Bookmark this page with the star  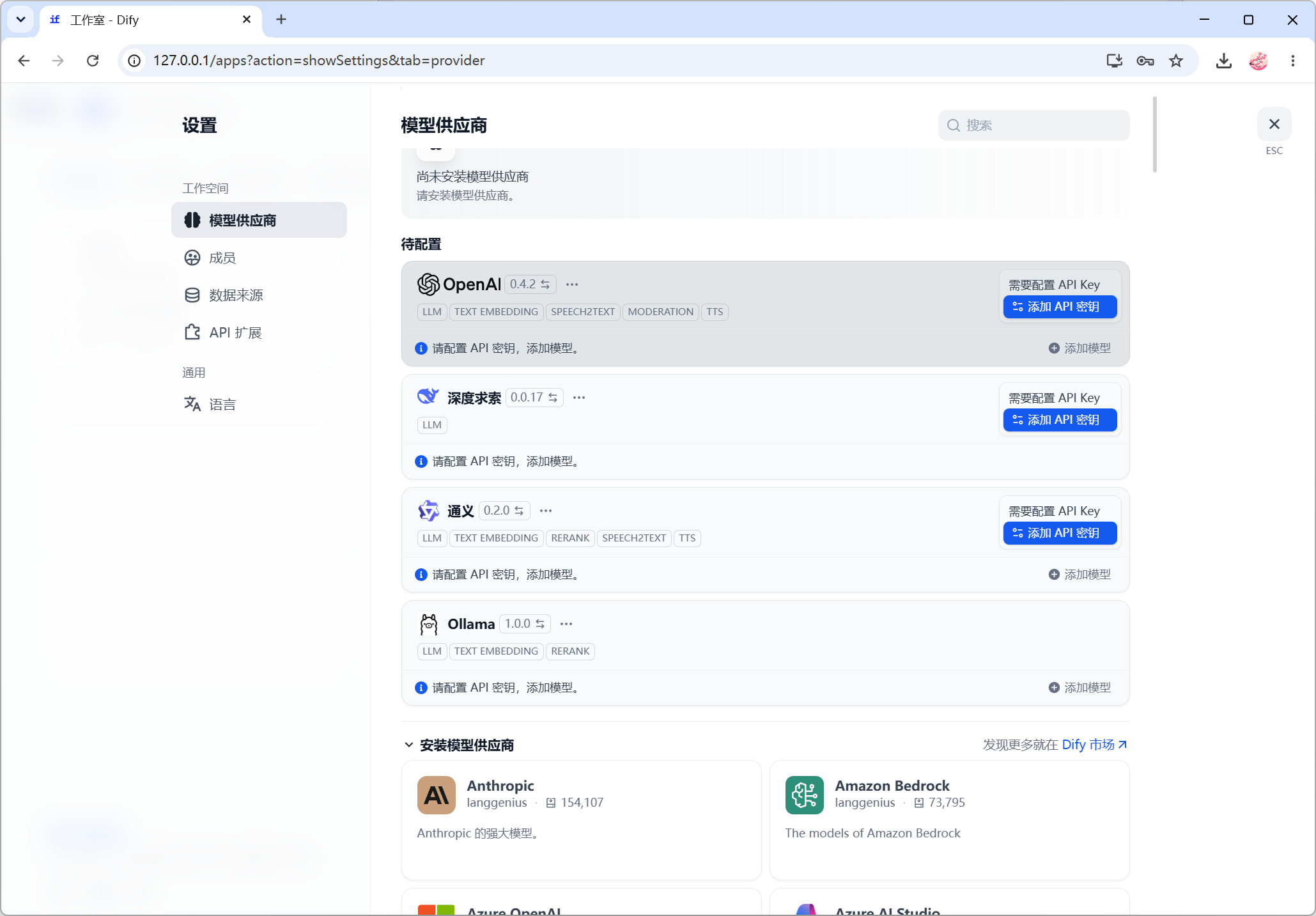1176,61
